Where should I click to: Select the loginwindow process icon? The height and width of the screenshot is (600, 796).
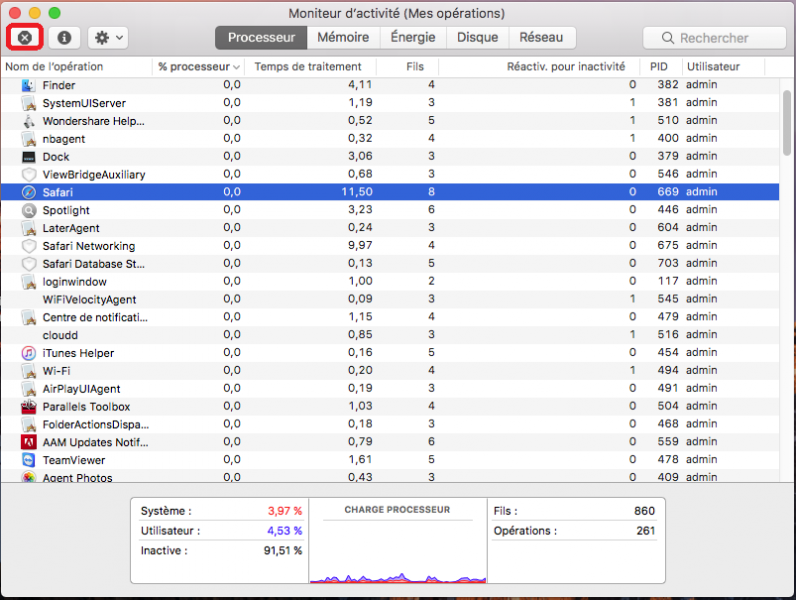coord(28,281)
